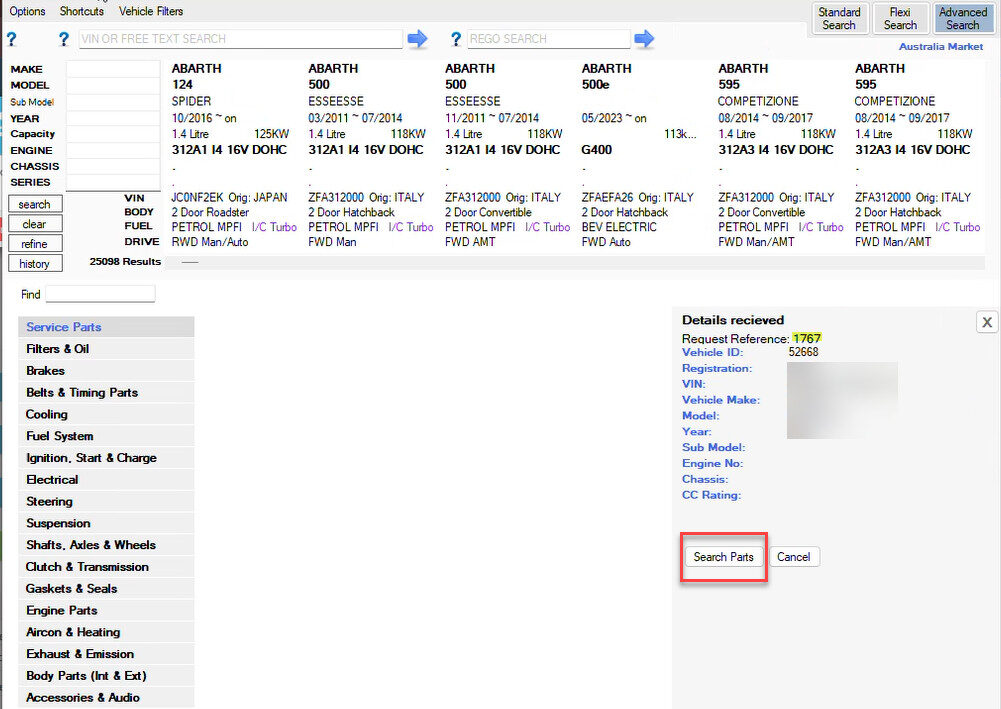Image resolution: width=1001 pixels, height=709 pixels.
Task: Select Service Parts category
Action: pos(107,327)
